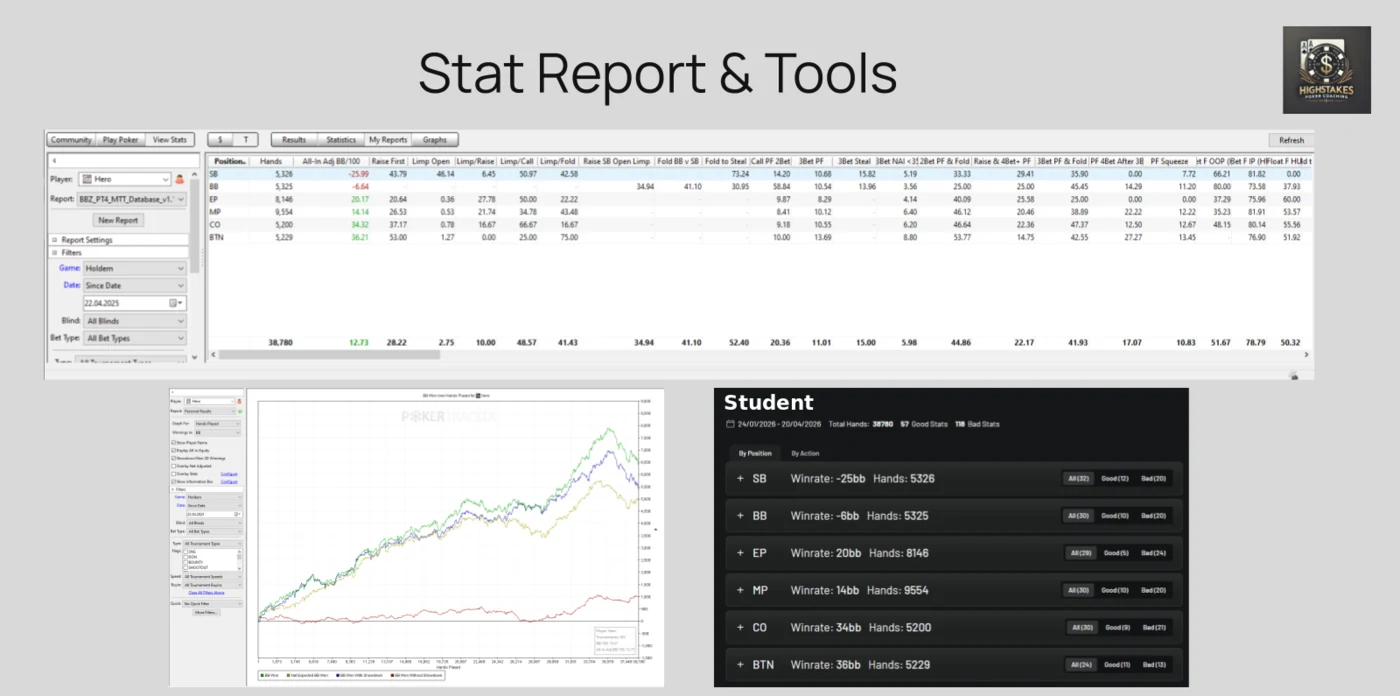Open the No Quick Filter dropdown
Screen dimensions: 1400x696
(x=213, y=604)
